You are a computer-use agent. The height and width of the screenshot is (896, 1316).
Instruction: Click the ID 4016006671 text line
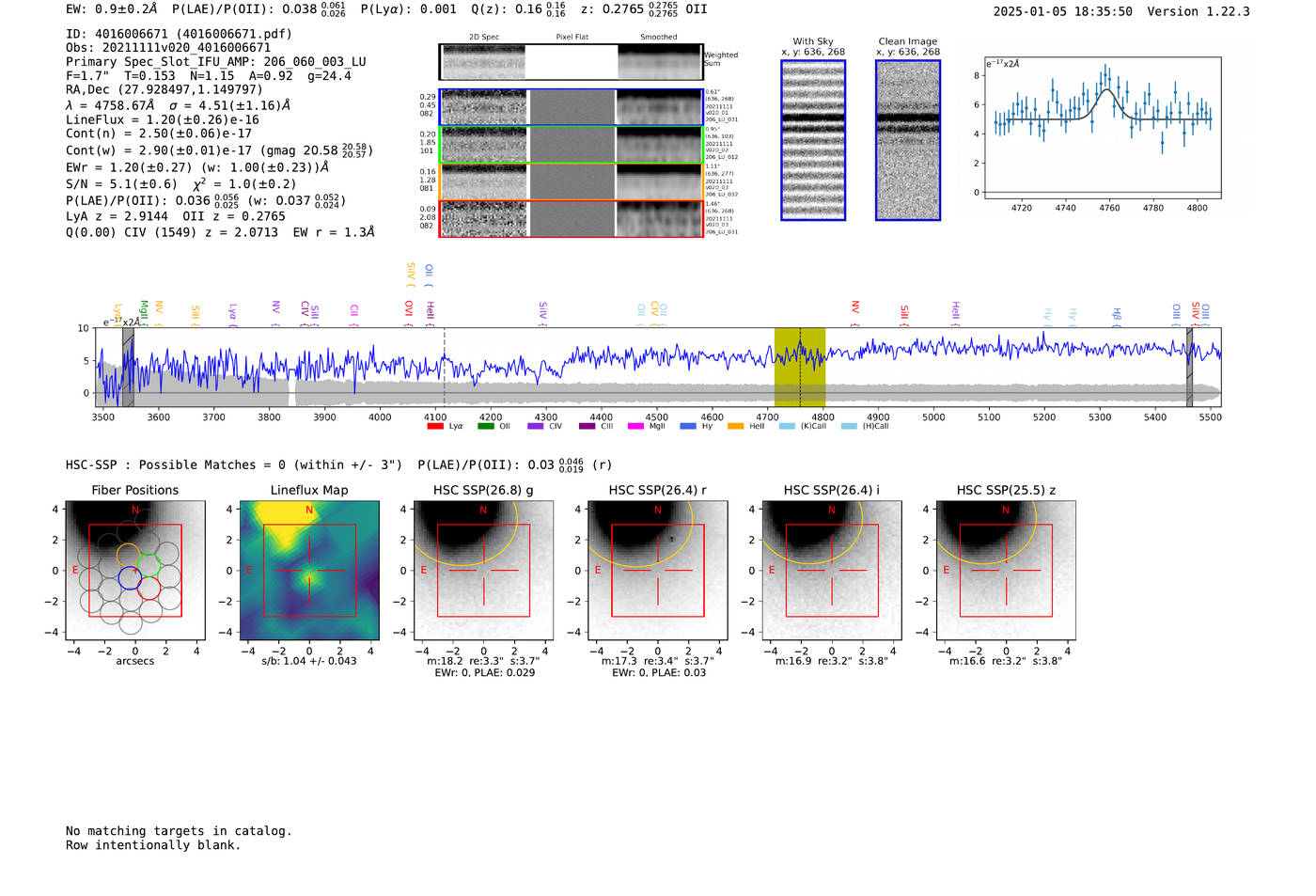(179, 34)
